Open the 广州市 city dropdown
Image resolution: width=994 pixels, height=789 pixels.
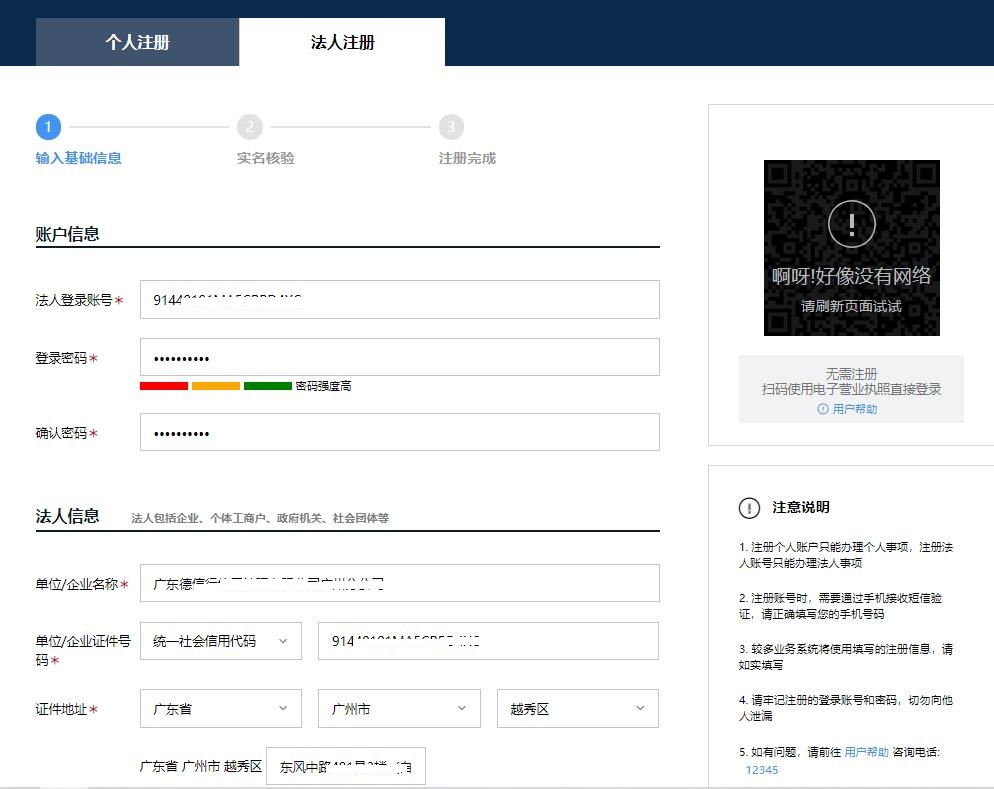399,709
